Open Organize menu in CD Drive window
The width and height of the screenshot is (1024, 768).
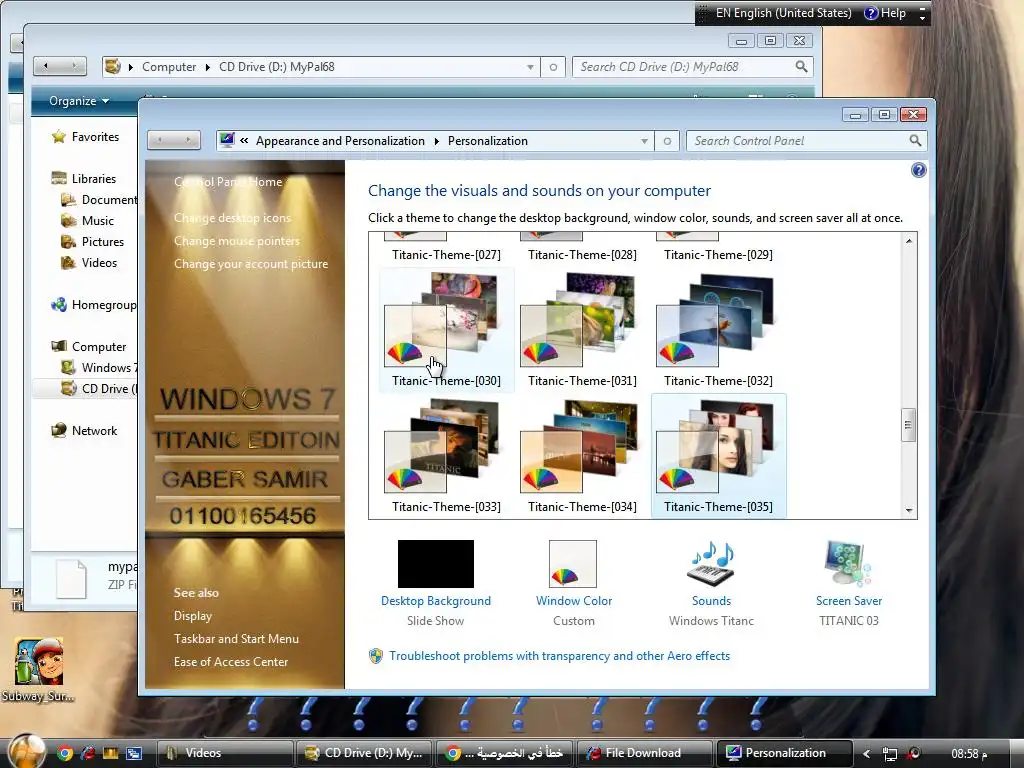(79, 101)
